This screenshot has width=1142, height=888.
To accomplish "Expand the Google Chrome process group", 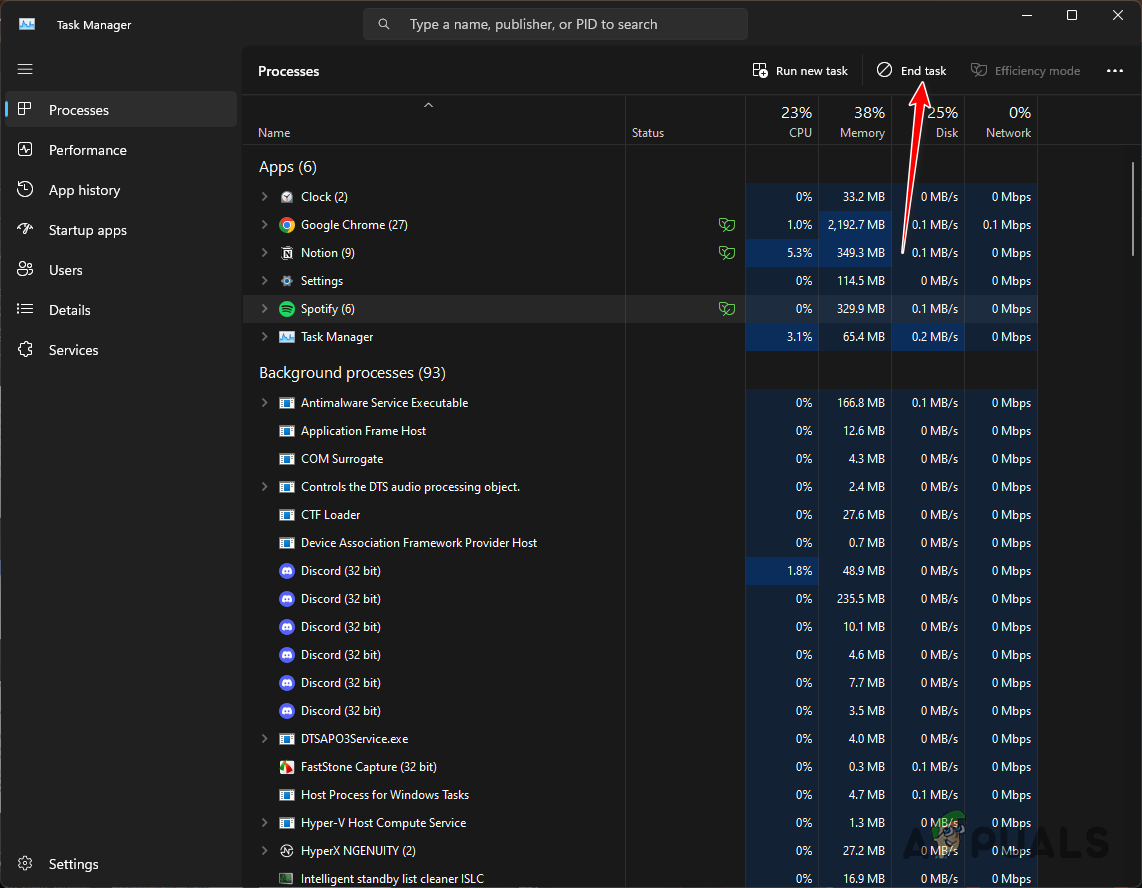I will (264, 224).
